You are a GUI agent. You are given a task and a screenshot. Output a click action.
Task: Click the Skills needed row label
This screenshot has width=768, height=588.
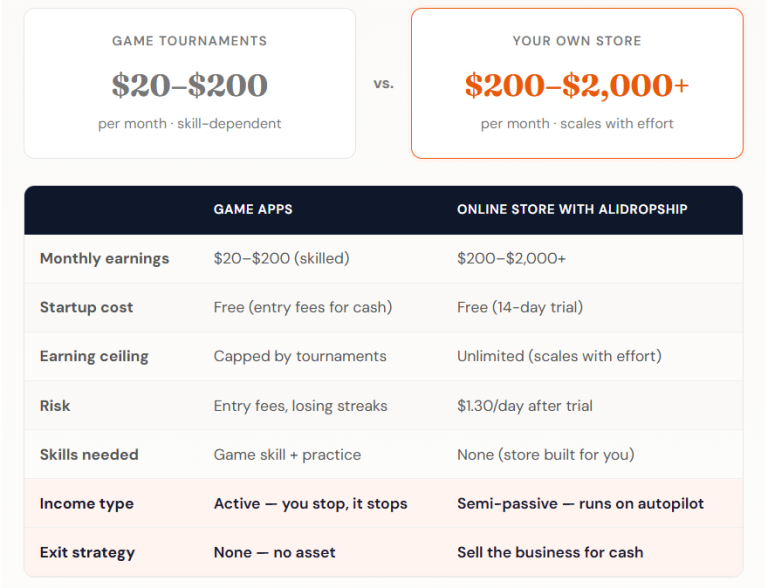click(x=89, y=454)
